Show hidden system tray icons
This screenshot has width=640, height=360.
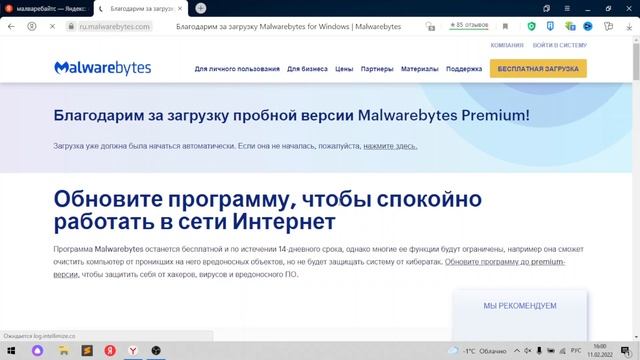(x=517, y=351)
